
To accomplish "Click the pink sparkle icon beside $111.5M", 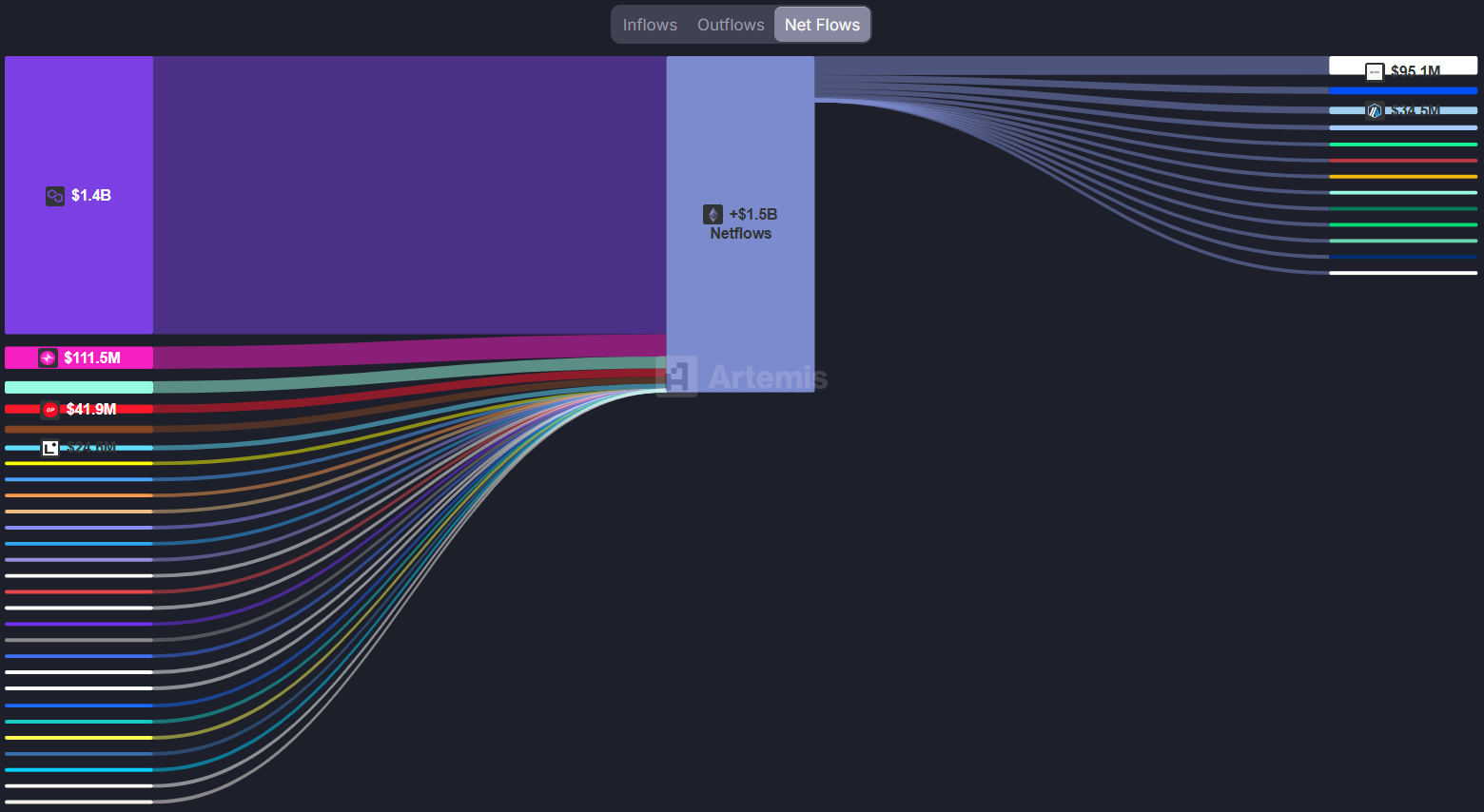I will point(48,358).
